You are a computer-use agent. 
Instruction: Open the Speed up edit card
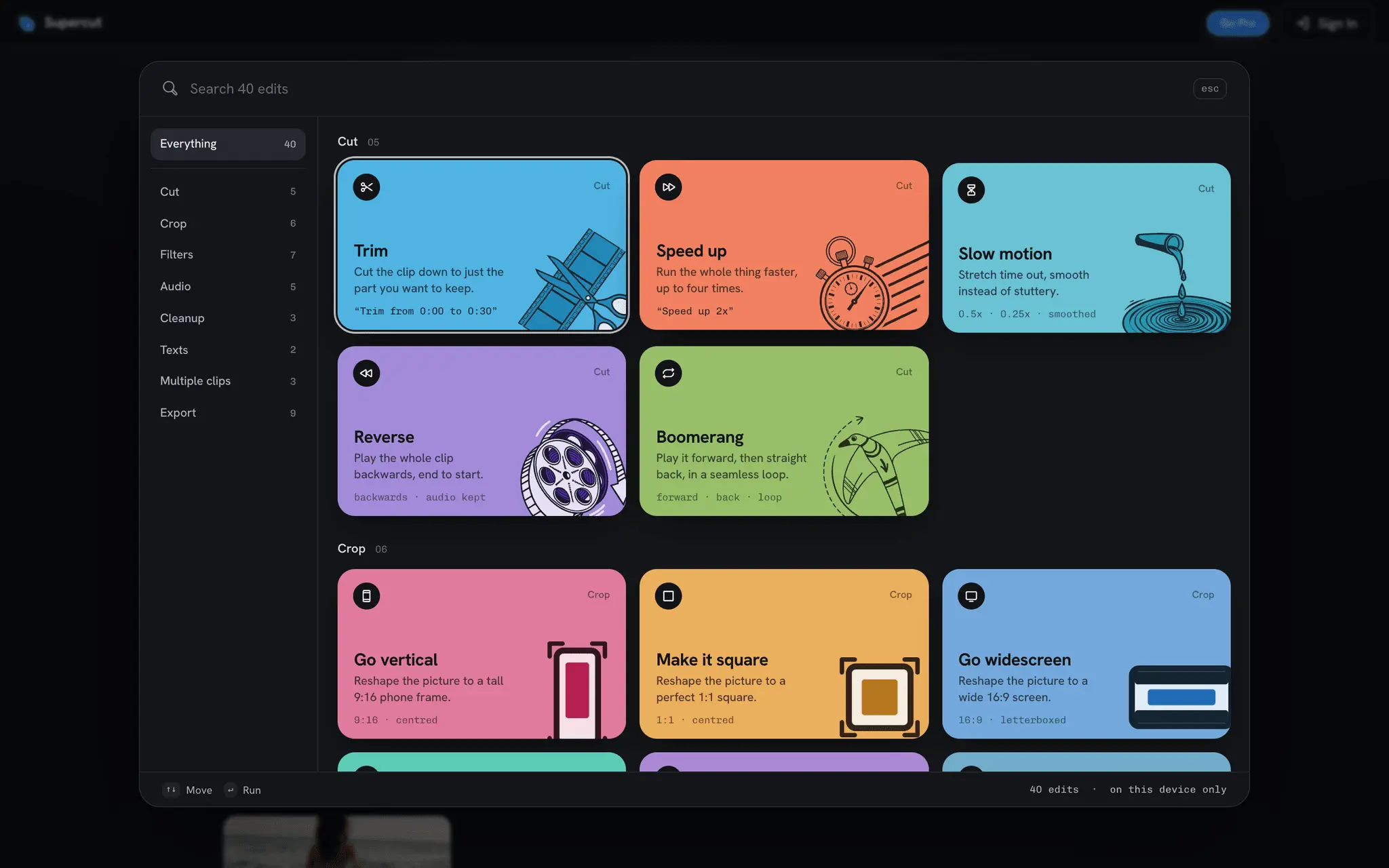784,245
